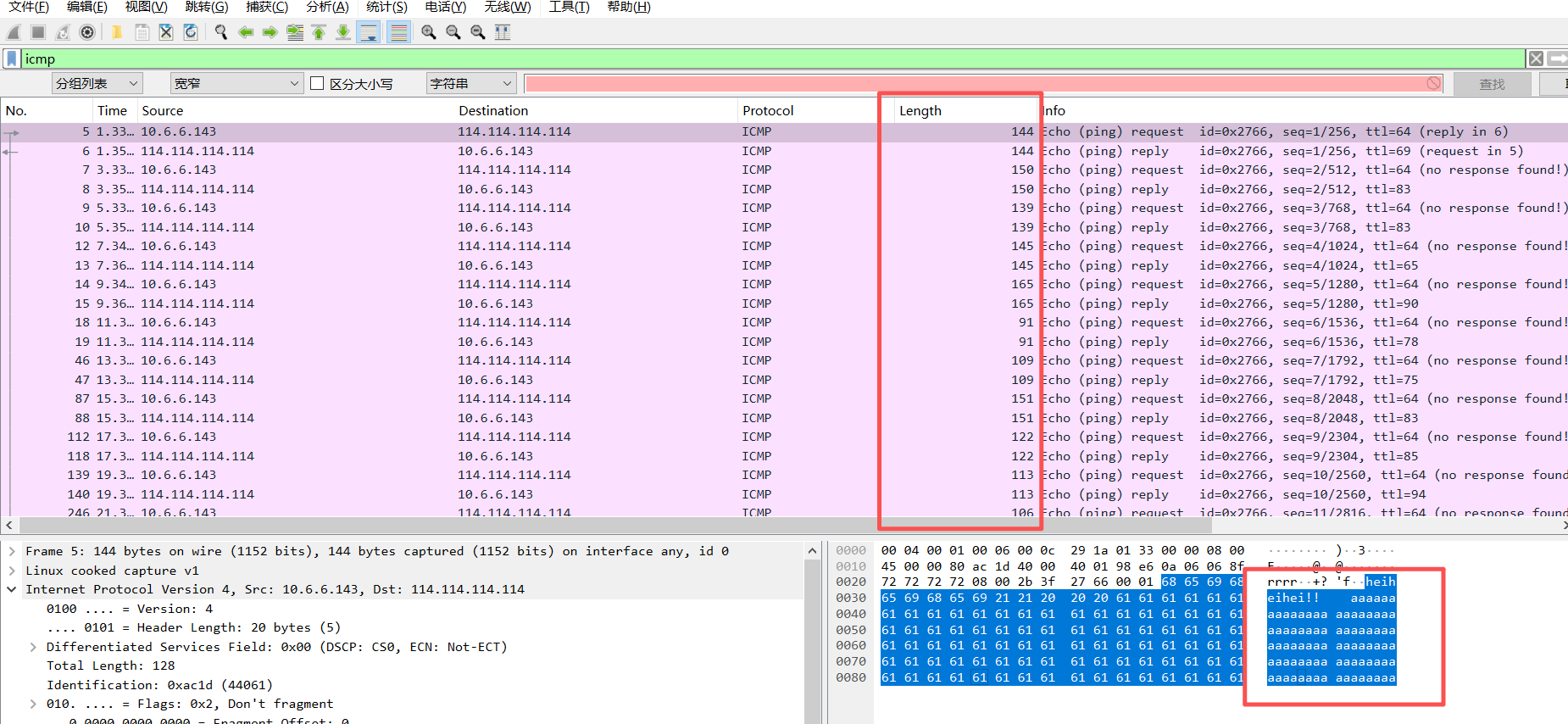Click the red cancel icon in search field

pyautogui.click(x=1433, y=83)
